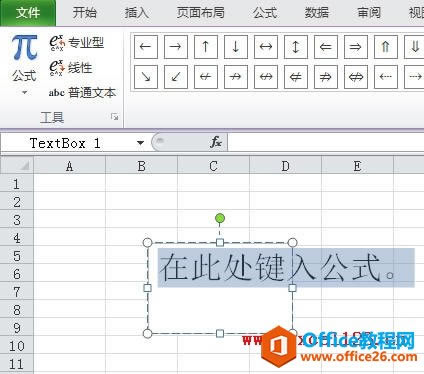The width and height of the screenshot is (424, 374).
Task: Select abc 普通文本 normal text
Action: (x=82, y=92)
